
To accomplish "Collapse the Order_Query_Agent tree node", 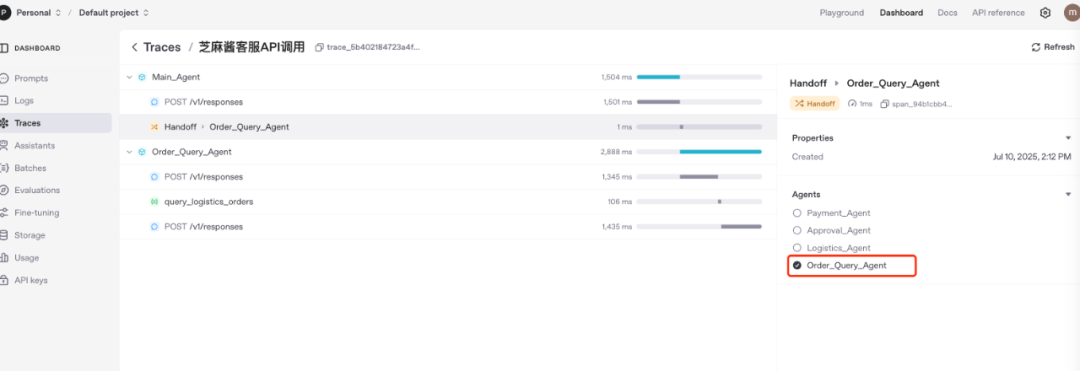I will pos(129,152).
